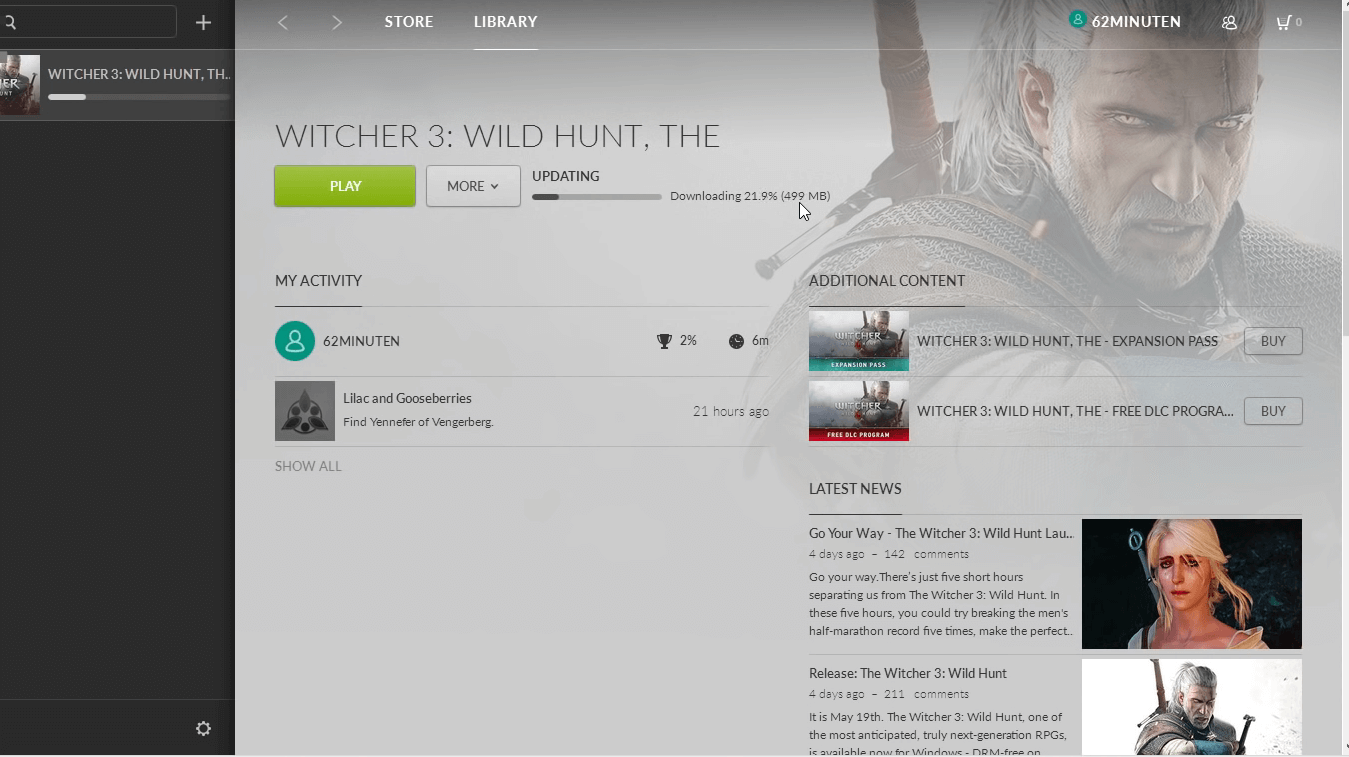Click the 62MINUTEN avatar in My Activity
The image size is (1349, 757).
click(x=295, y=341)
